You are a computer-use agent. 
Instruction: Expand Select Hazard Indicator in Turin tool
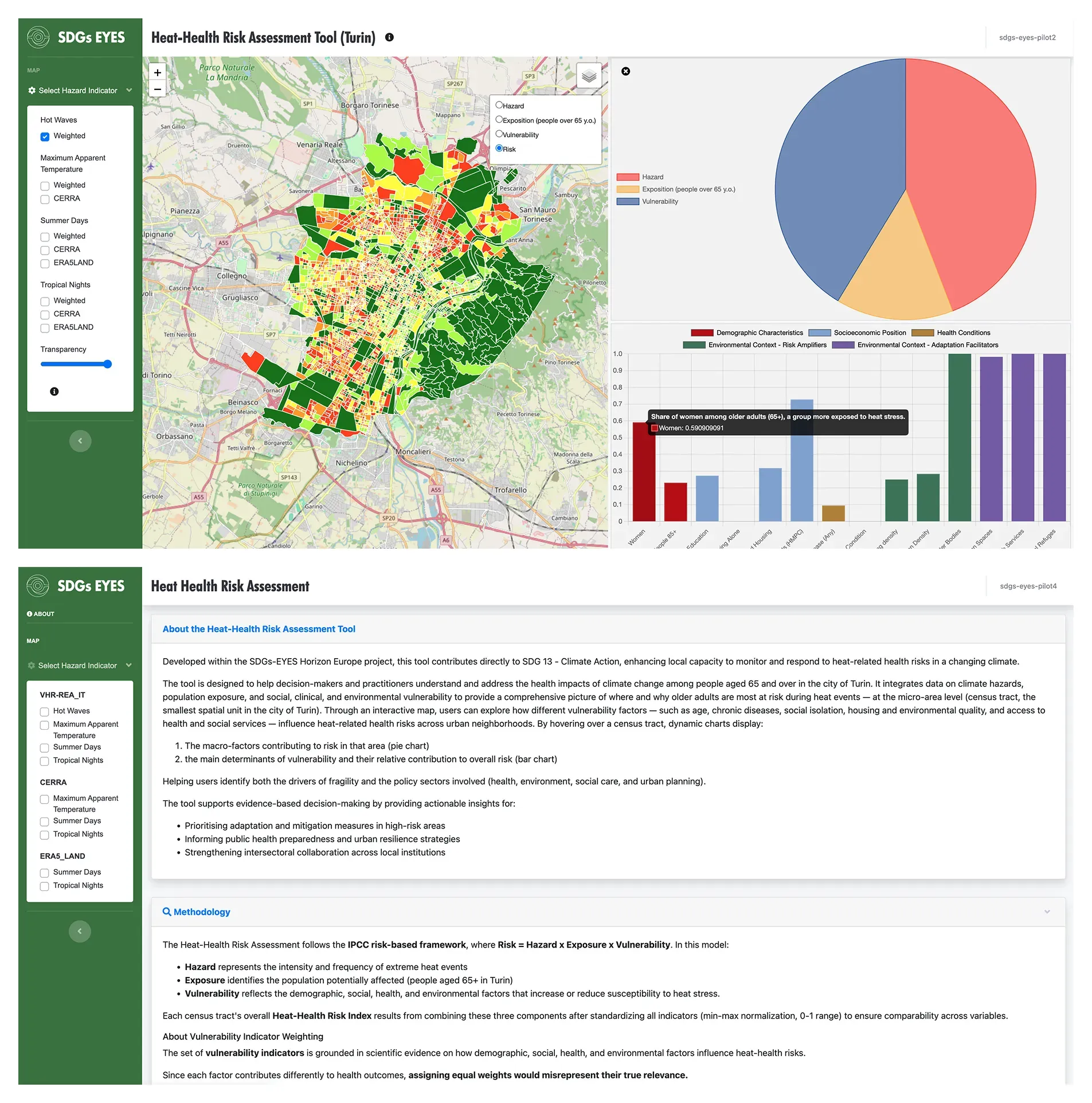point(80,91)
